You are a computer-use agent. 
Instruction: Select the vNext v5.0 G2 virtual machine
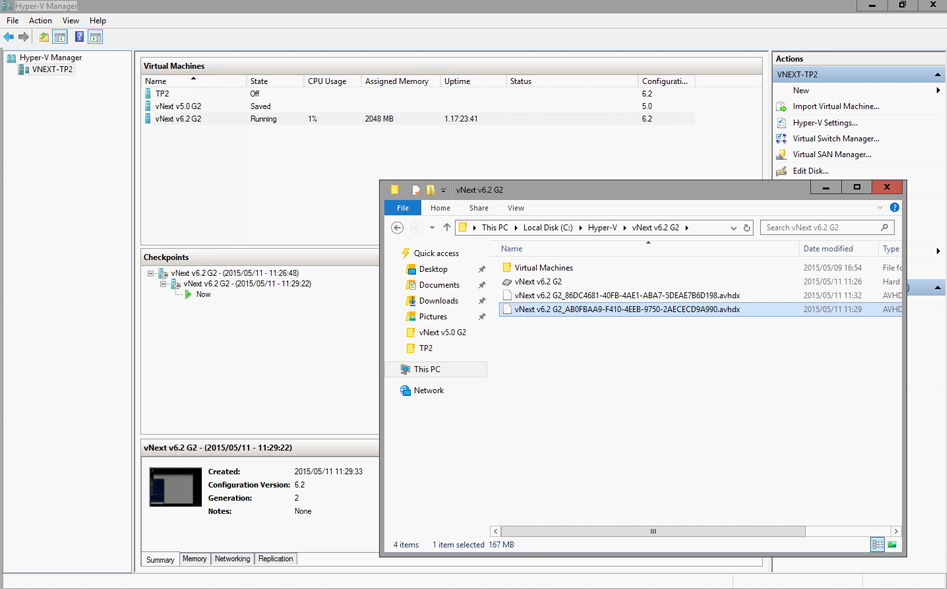[x=419, y=106]
